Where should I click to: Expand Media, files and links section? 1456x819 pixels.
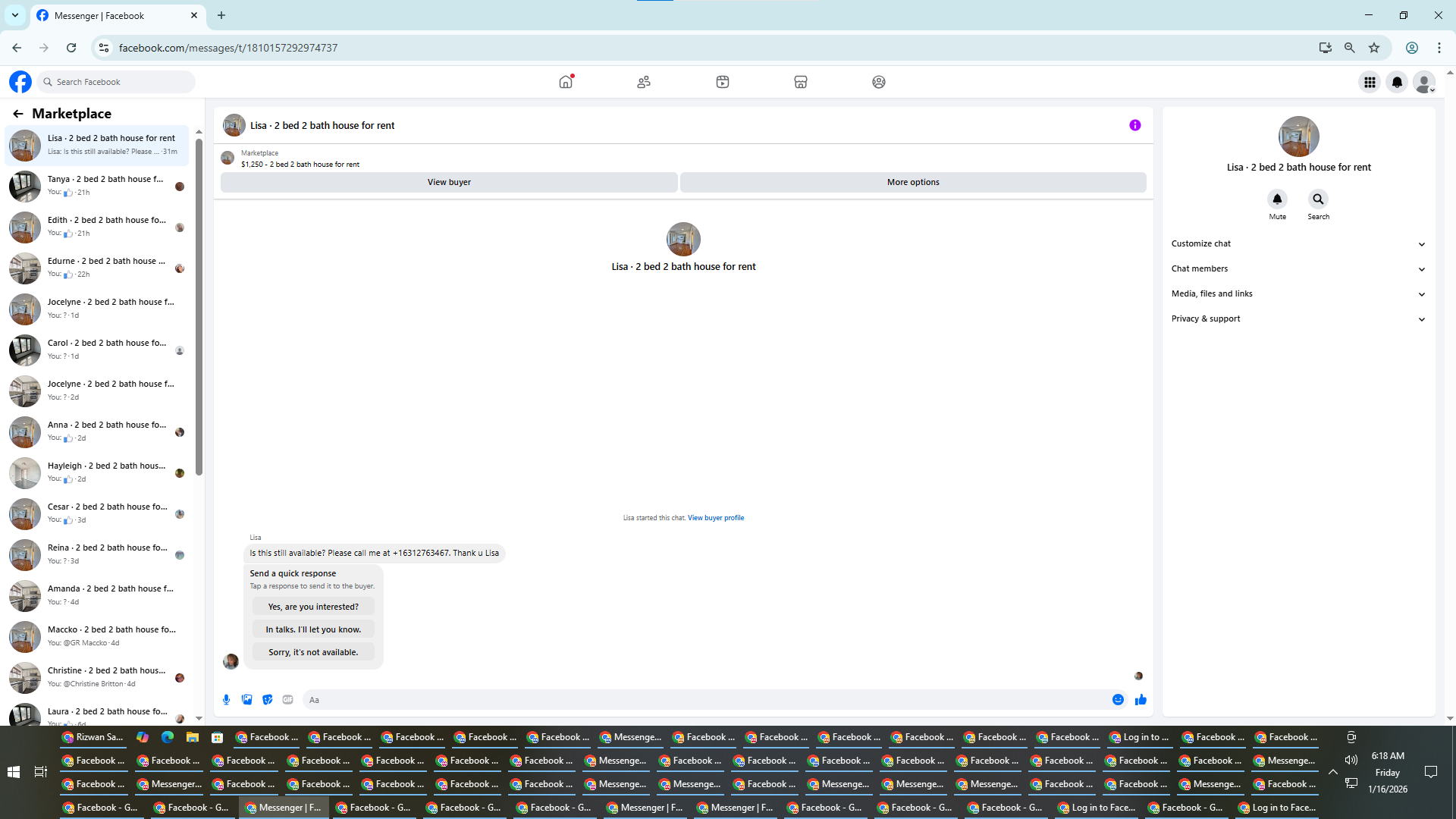point(1298,293)
